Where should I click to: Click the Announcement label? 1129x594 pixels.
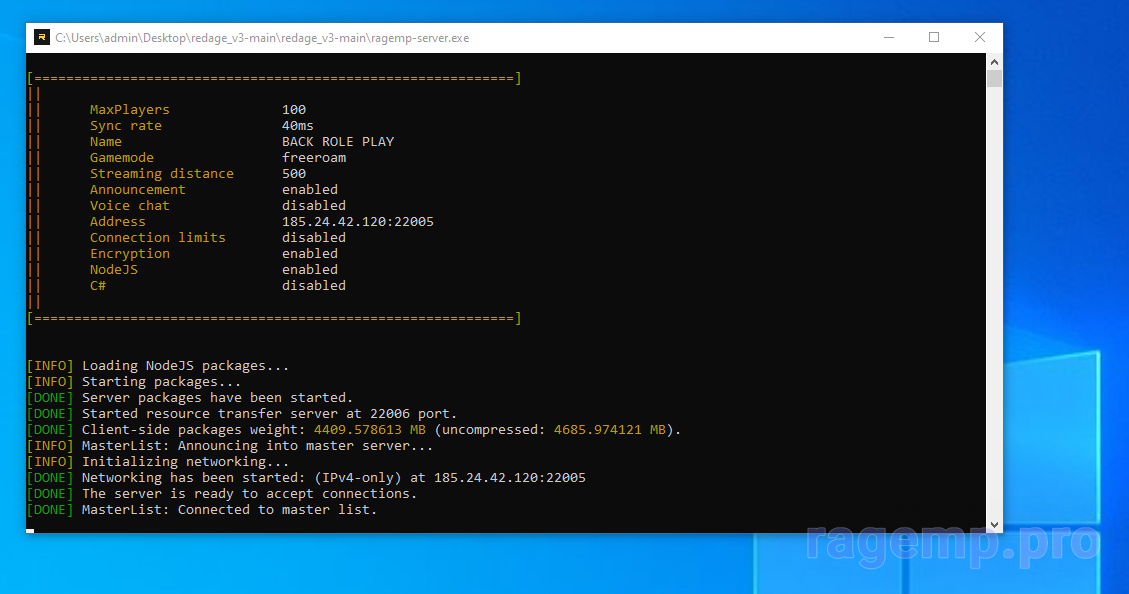[x=138, y=189]
